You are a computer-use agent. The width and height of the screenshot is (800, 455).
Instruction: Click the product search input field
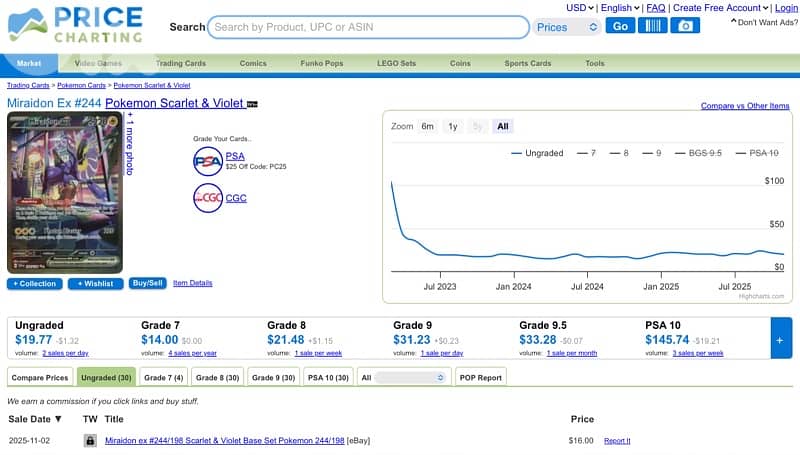[370, 27]
